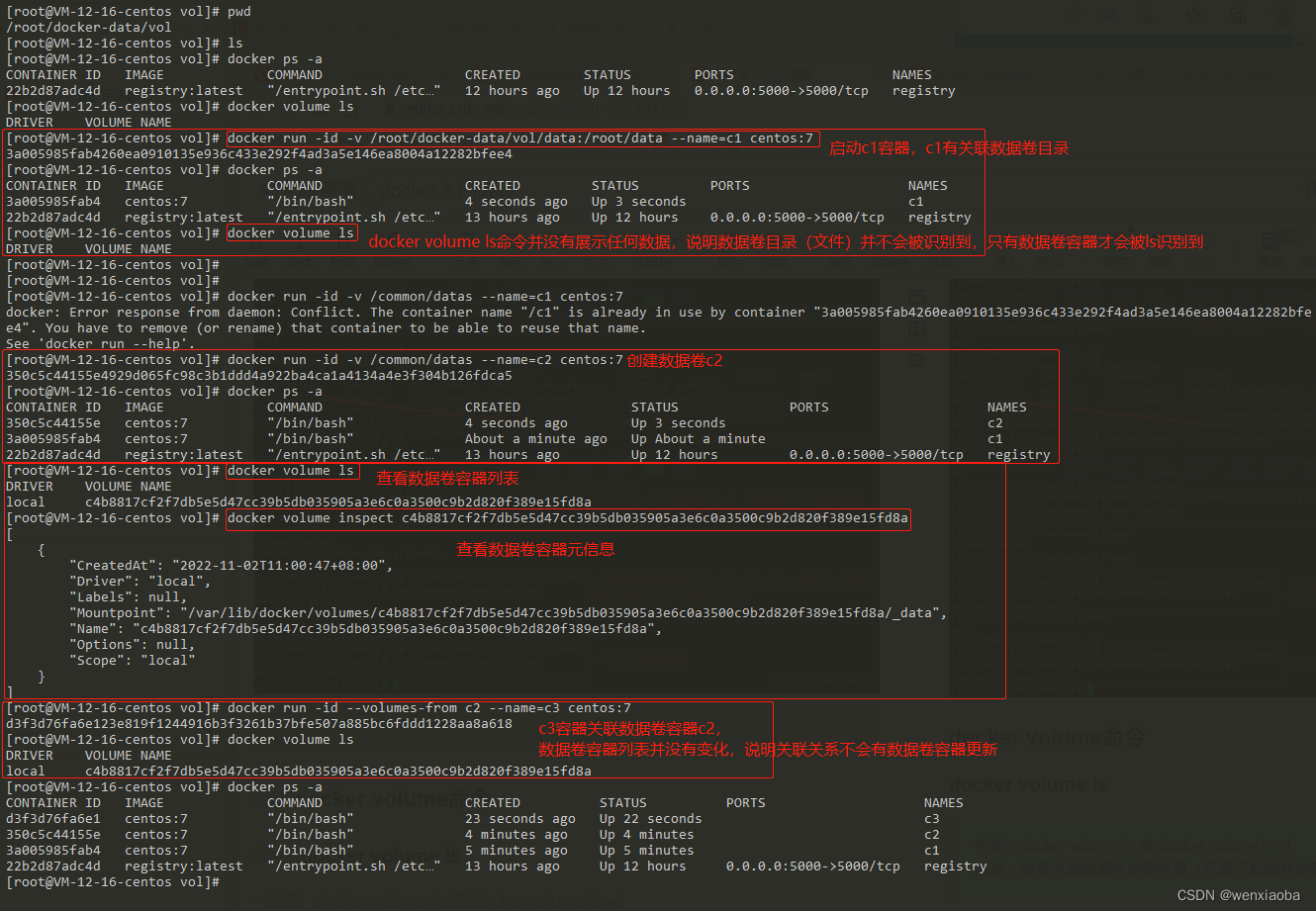Click the '12 hours ago' CREATED value
This screenshot has width=1316, height=911.
coord(513,91)
